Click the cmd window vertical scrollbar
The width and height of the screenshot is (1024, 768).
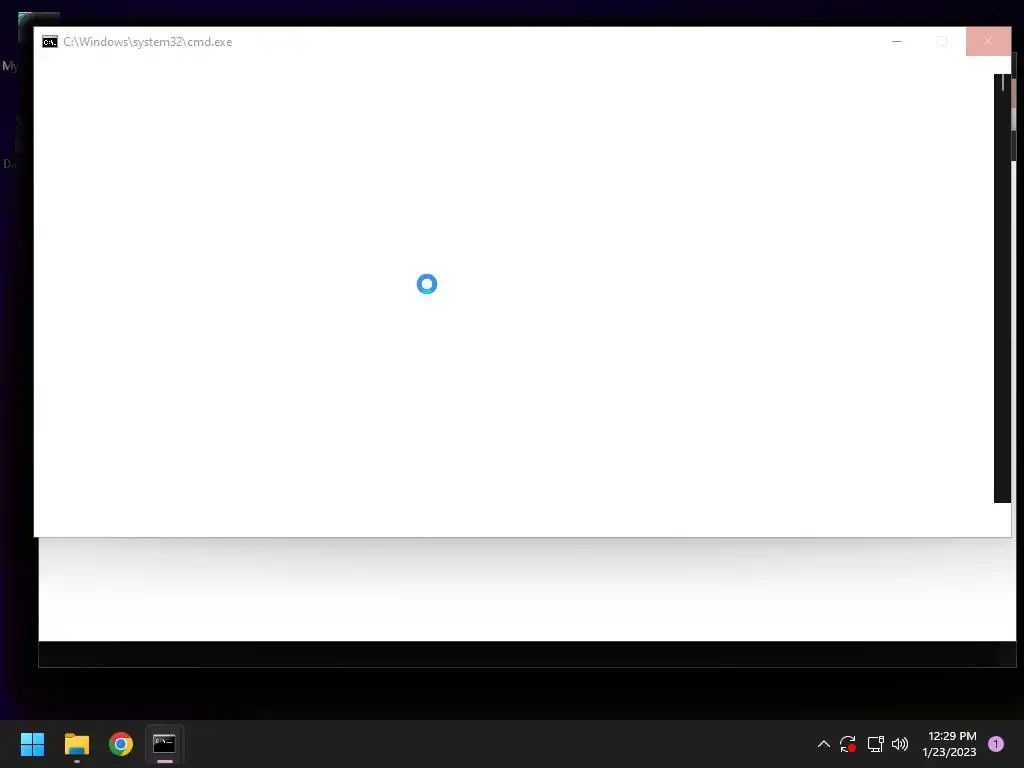[x=1002, y=288]
